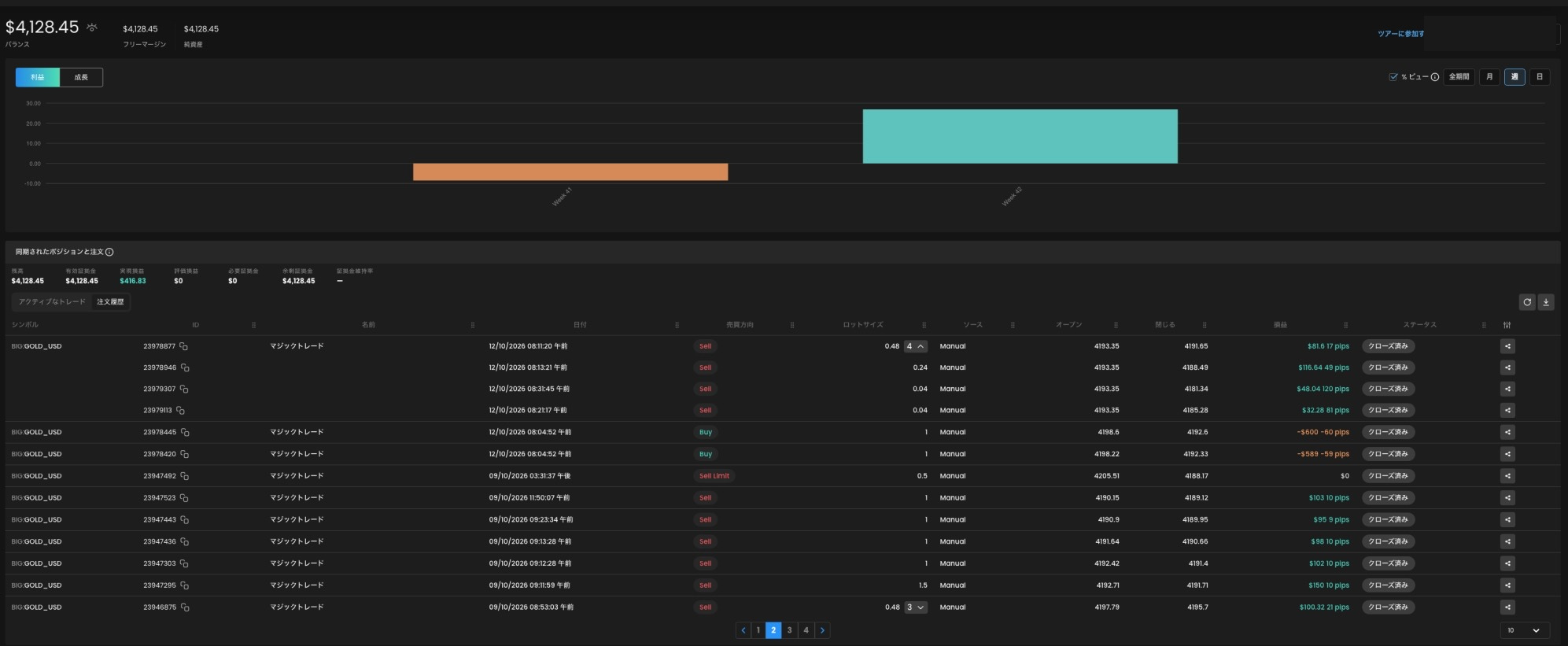Click the orange Week 41 loss bar

tap(570, 172)
